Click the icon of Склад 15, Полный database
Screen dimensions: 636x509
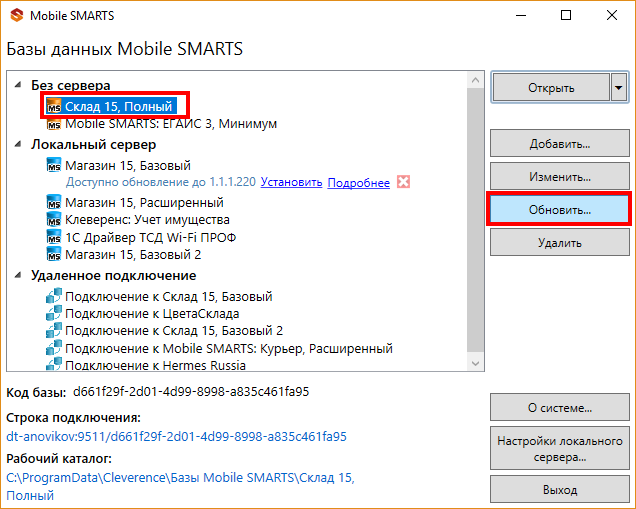54,106
